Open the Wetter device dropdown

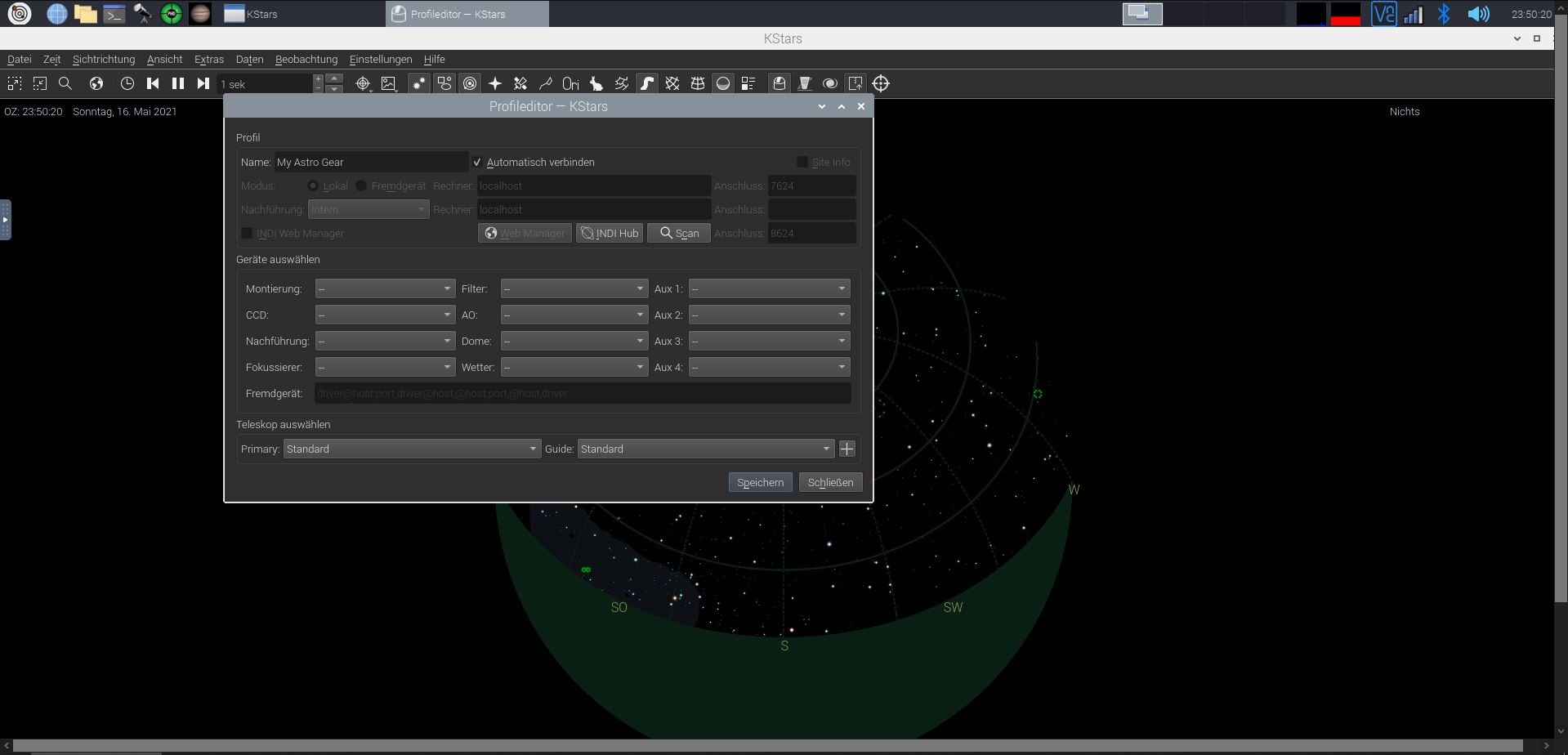point(574,367)
